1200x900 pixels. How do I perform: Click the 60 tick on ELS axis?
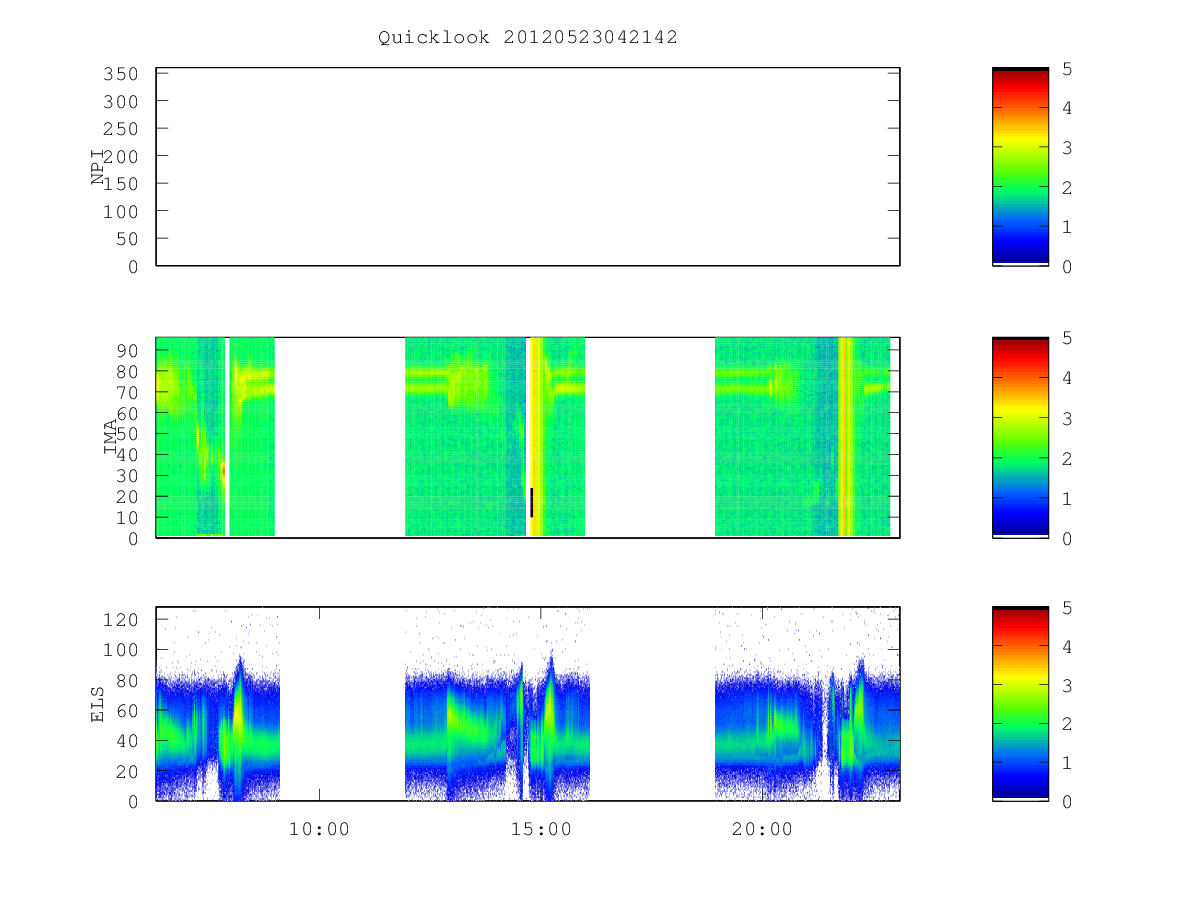click(x=128, y=710)
